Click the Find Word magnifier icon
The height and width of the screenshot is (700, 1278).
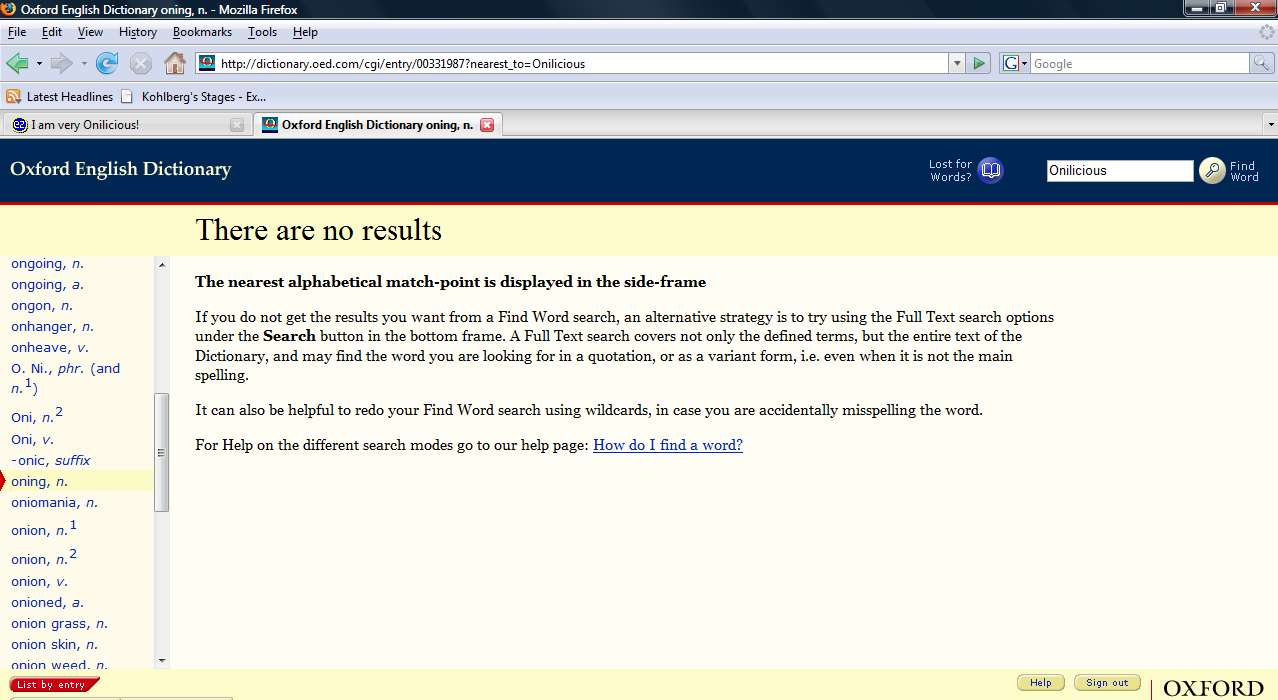[1212, 171]
